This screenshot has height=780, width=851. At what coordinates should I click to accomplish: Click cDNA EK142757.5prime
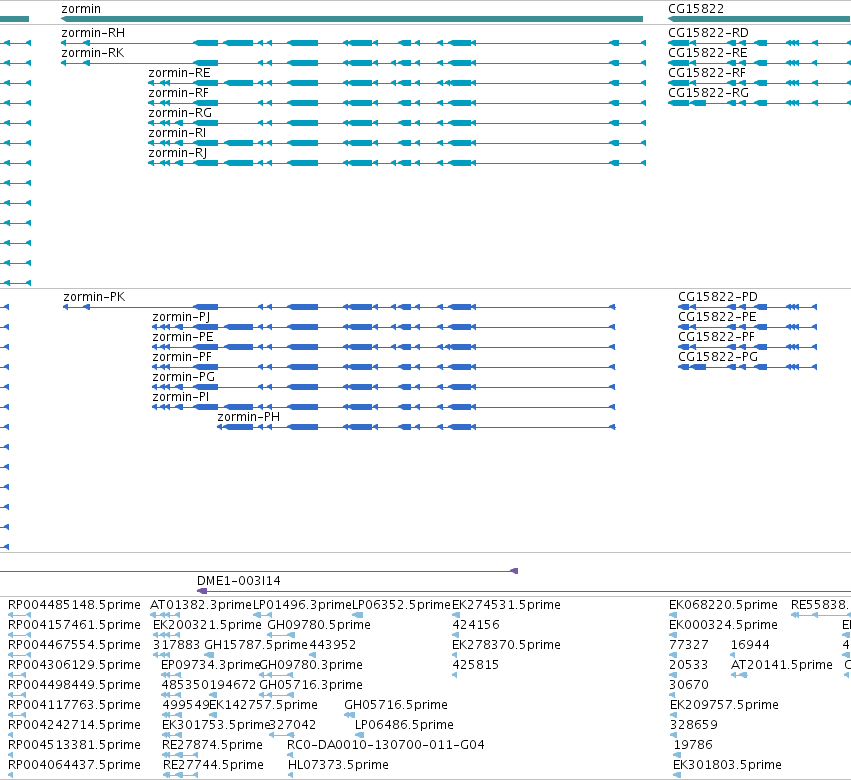pos(263,705)
